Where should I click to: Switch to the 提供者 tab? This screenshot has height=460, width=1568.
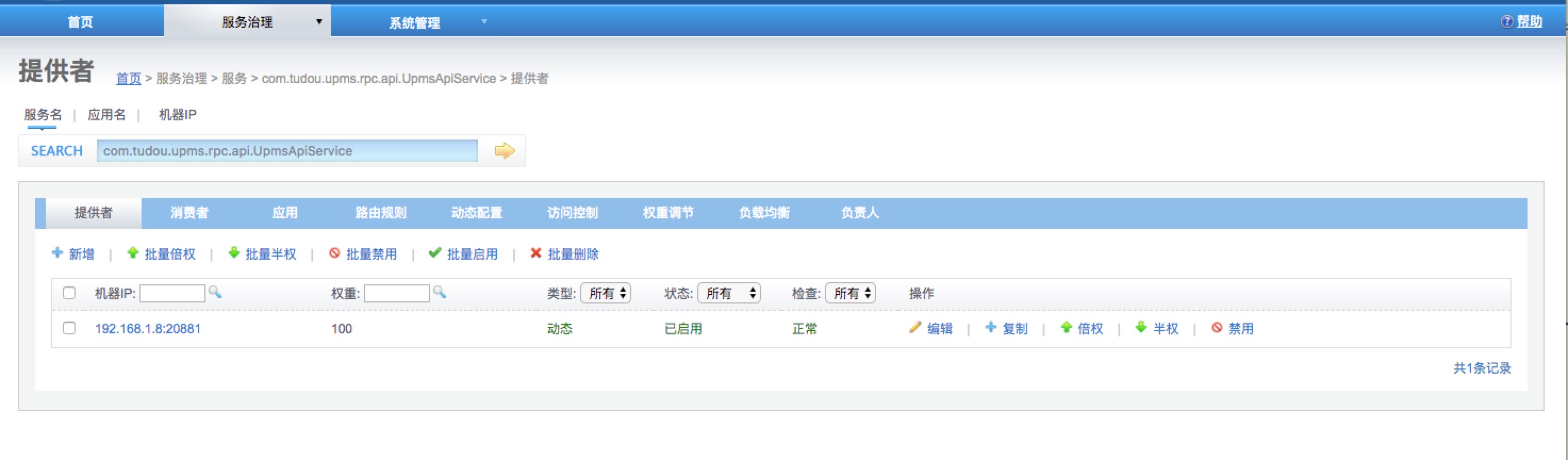click(93, 212)
